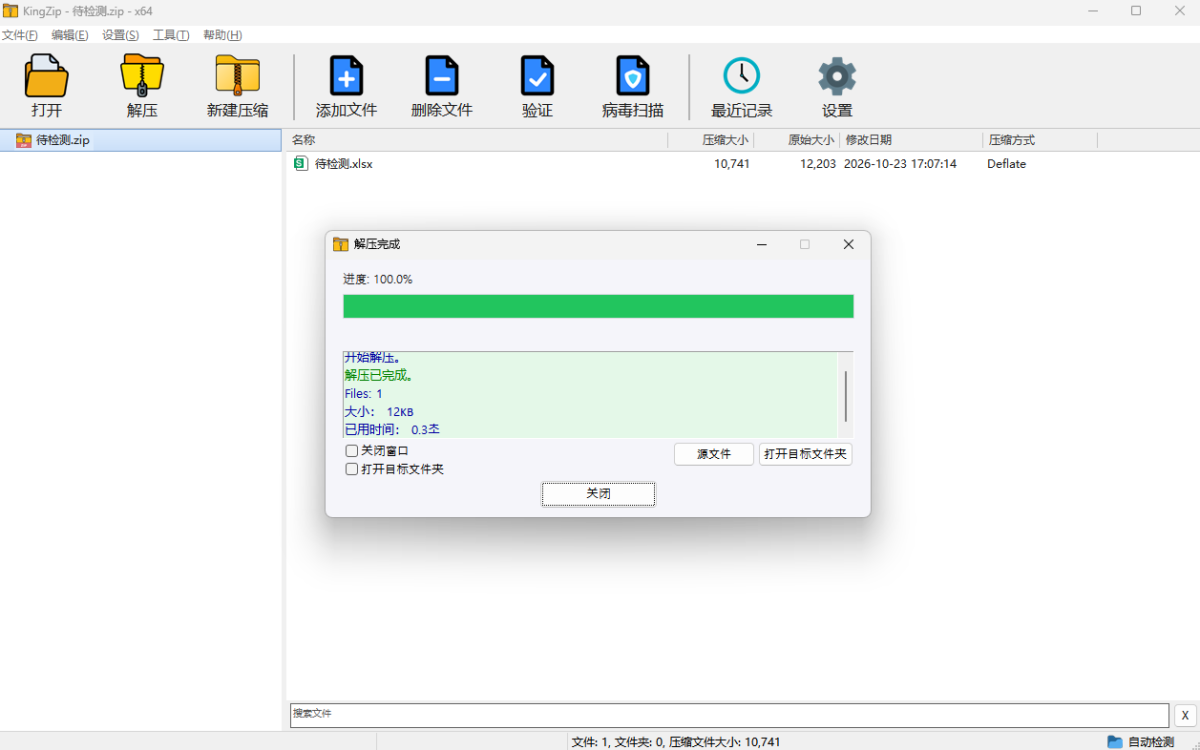The height and width of the screenshot is (750, 1200).
Task: Open the 工具(T) menu
Action: [x=171, y=35]
